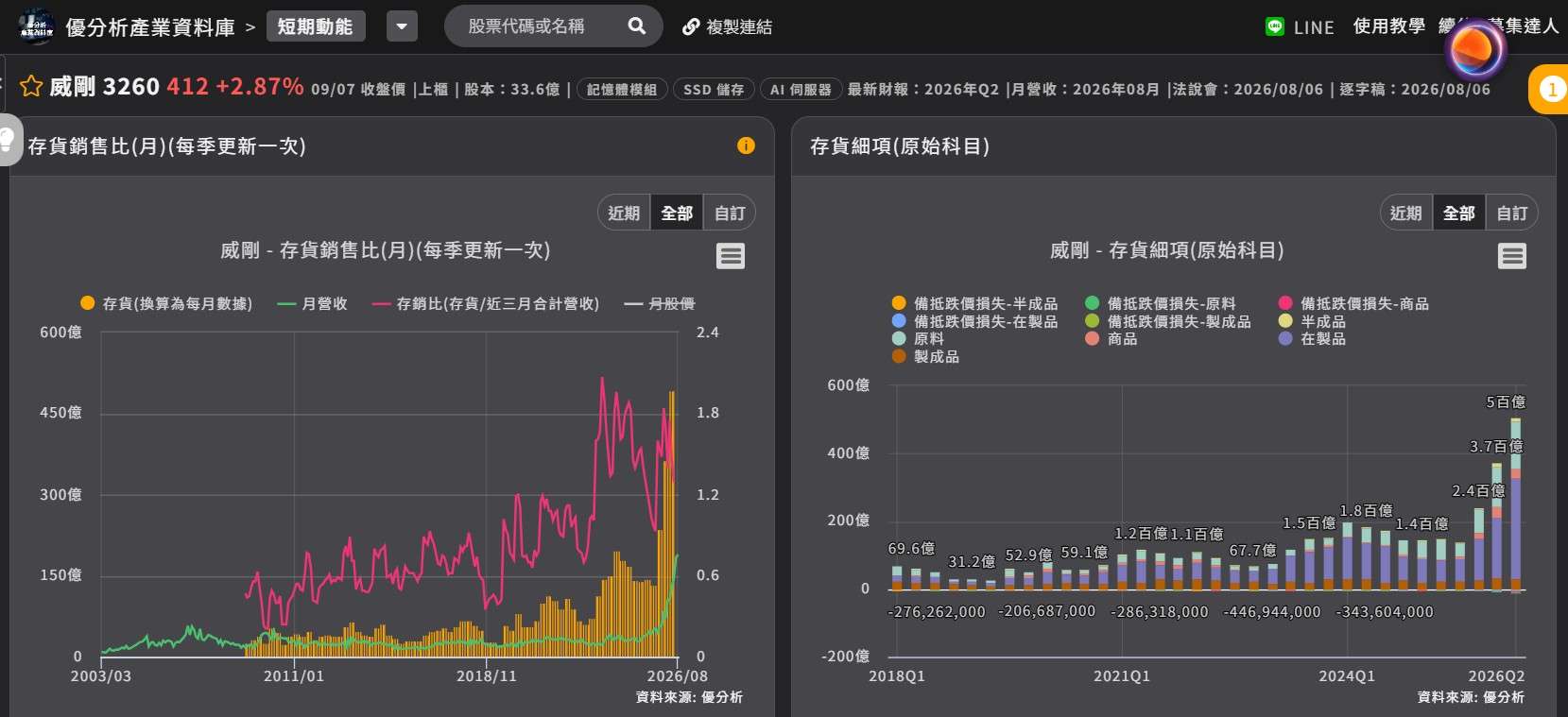Click the AI 伺服器 tag
Image resolution: width=1568 pixels, height=717 pixels.
pos(801,89)
